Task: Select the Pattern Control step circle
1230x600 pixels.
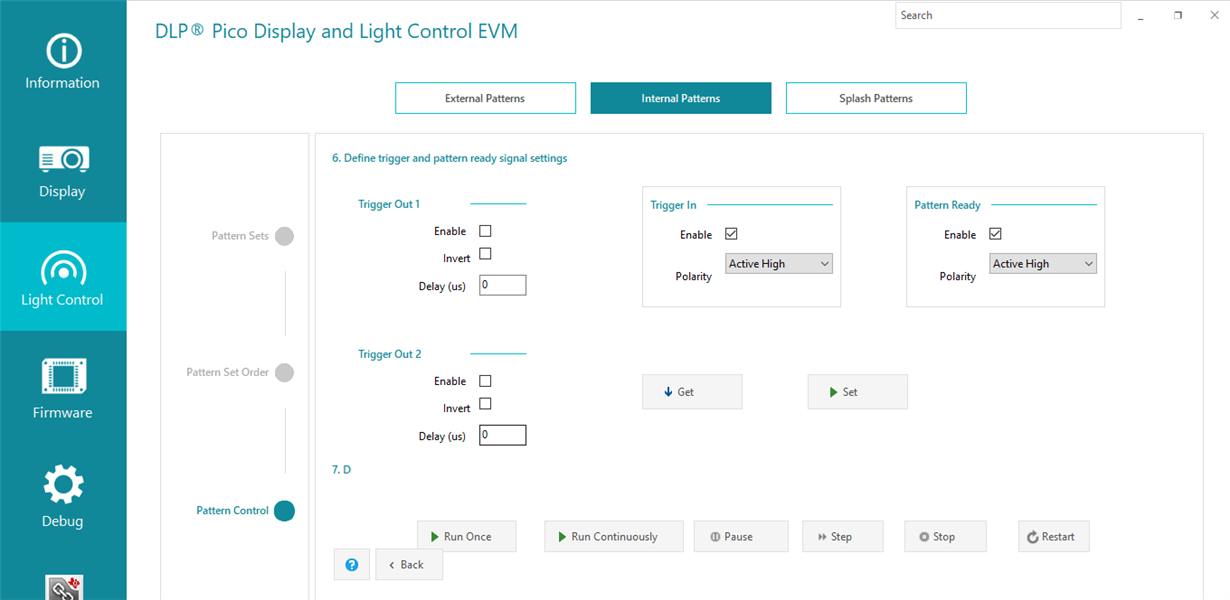Action: tap(284, 511)
